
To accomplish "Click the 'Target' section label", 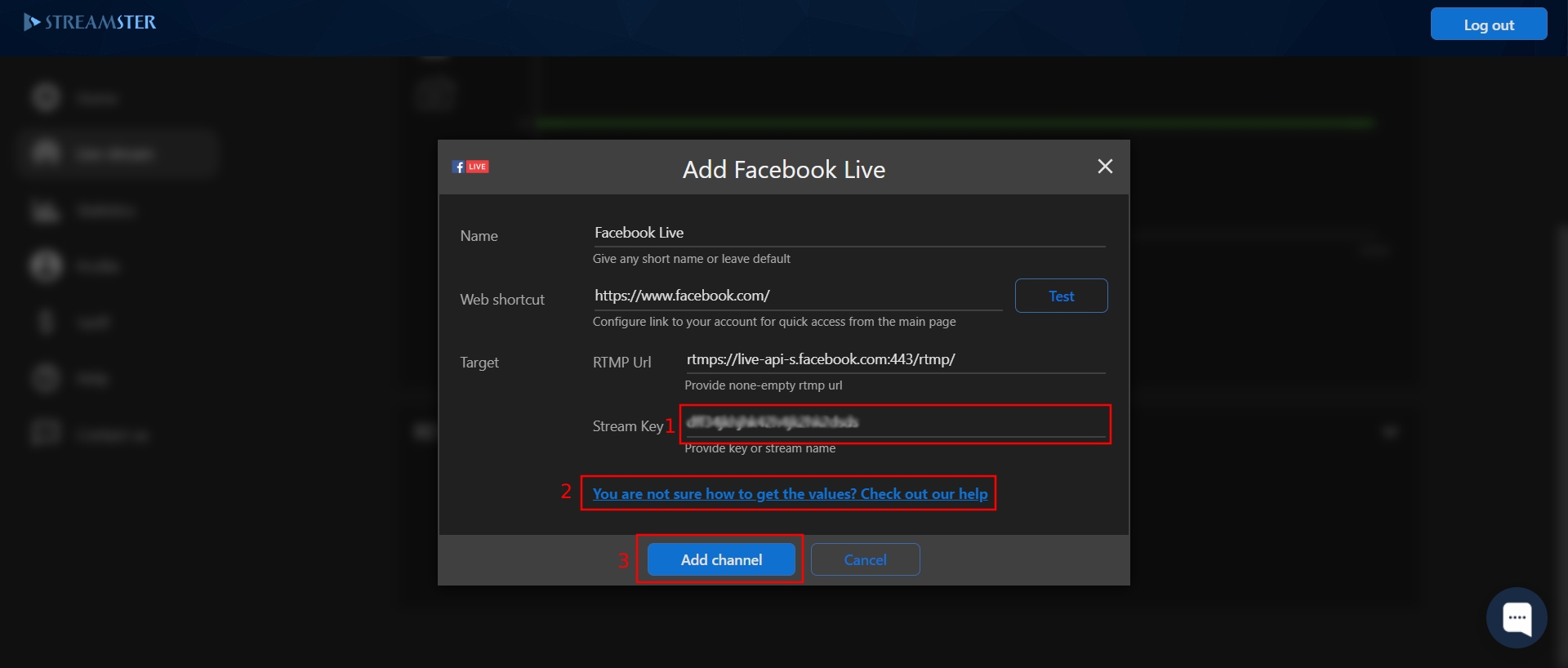I will pos(479,363).
